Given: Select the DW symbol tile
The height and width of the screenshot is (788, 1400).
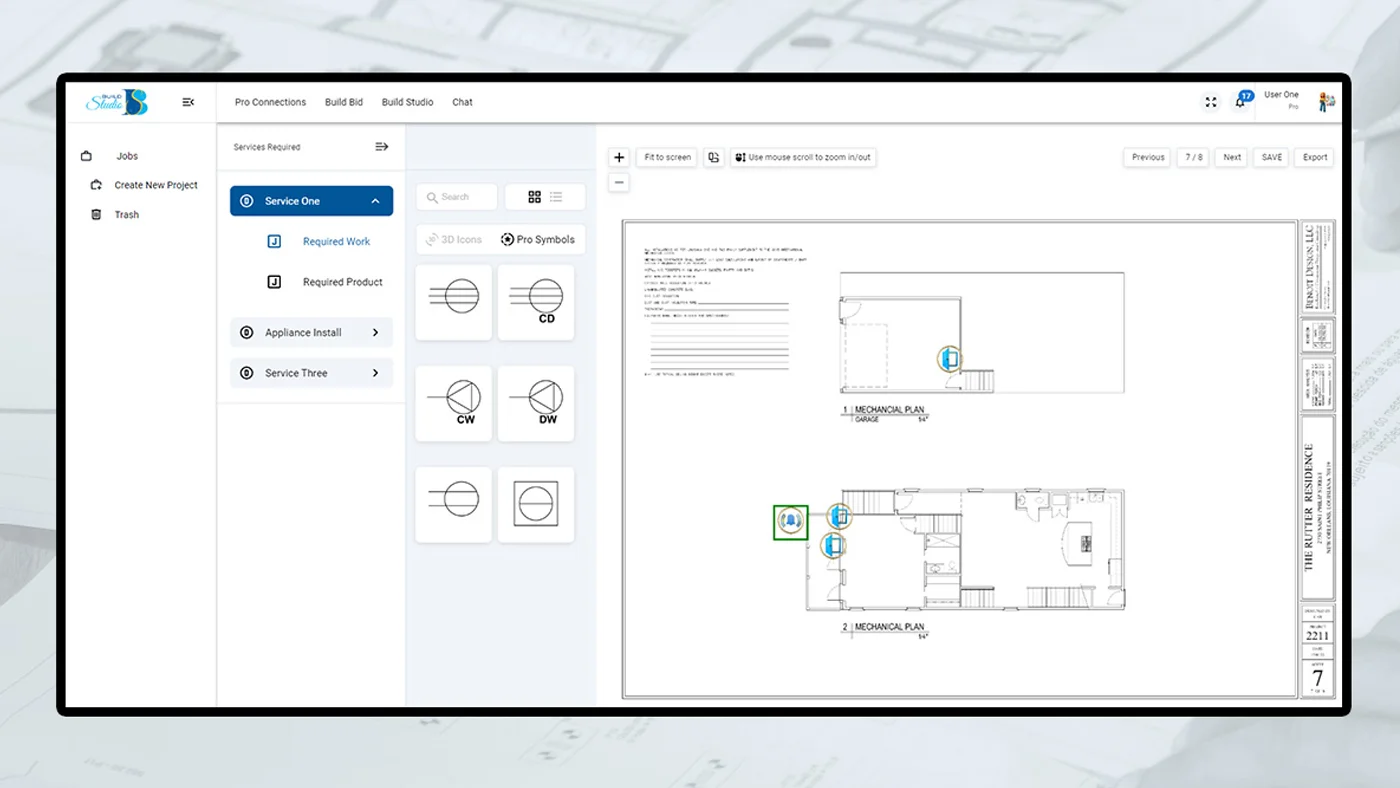Looking at the screenshot, I should click(536, 403).
